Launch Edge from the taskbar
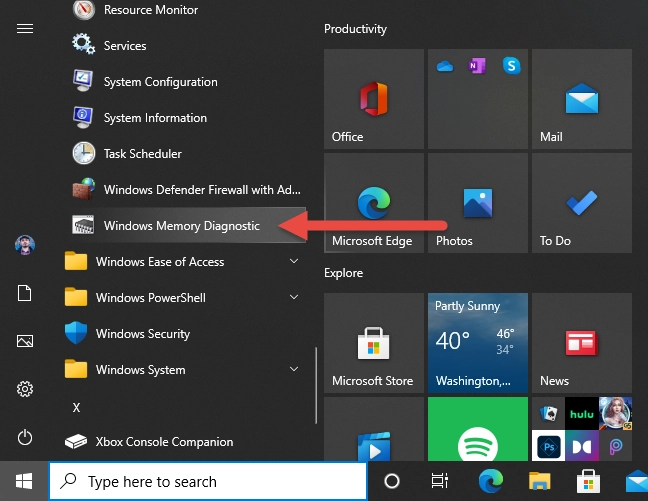Image resolution: width=648 pixels, height=501 pixels. (x=491, y=481)
